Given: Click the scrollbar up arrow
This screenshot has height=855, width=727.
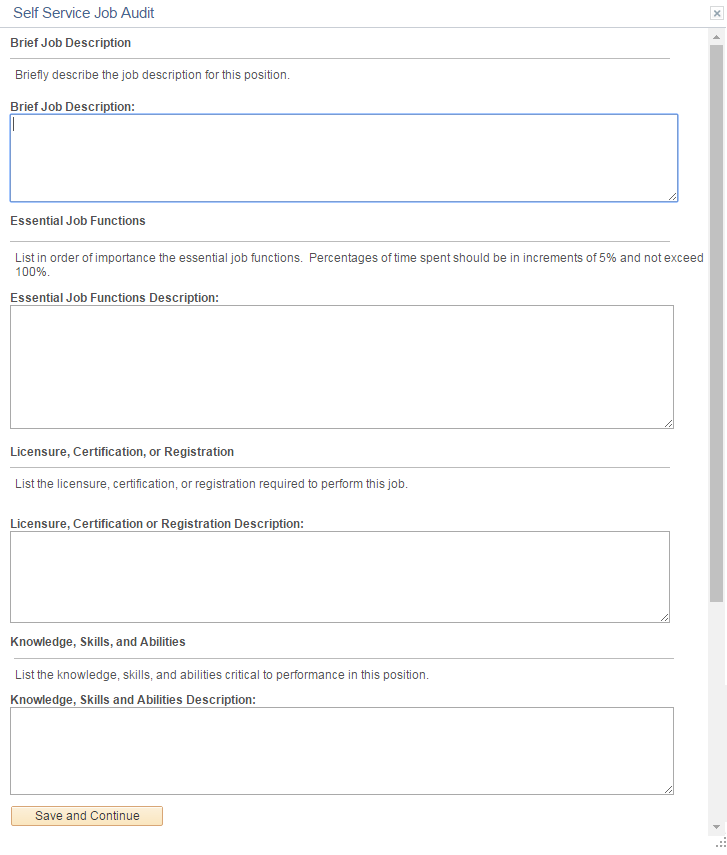Looking at the screenshot, I should click(716, 36).
